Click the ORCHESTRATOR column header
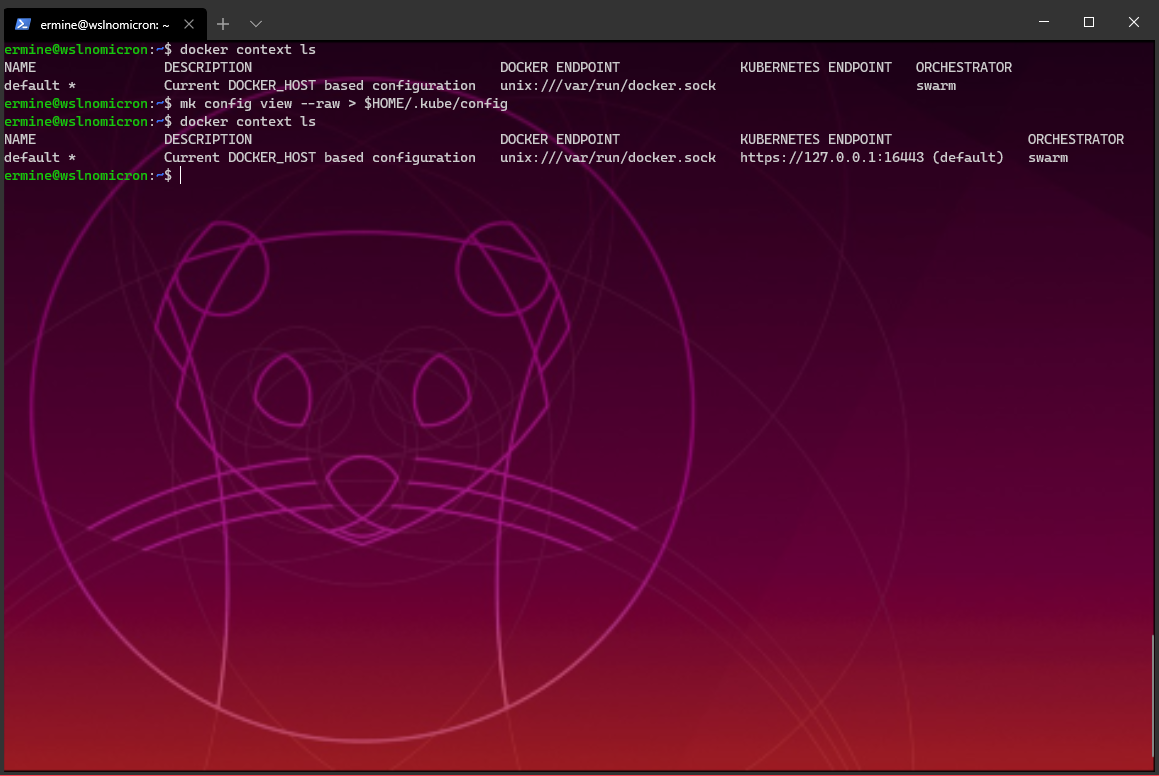1159x776 pixels. point(1076,139)
